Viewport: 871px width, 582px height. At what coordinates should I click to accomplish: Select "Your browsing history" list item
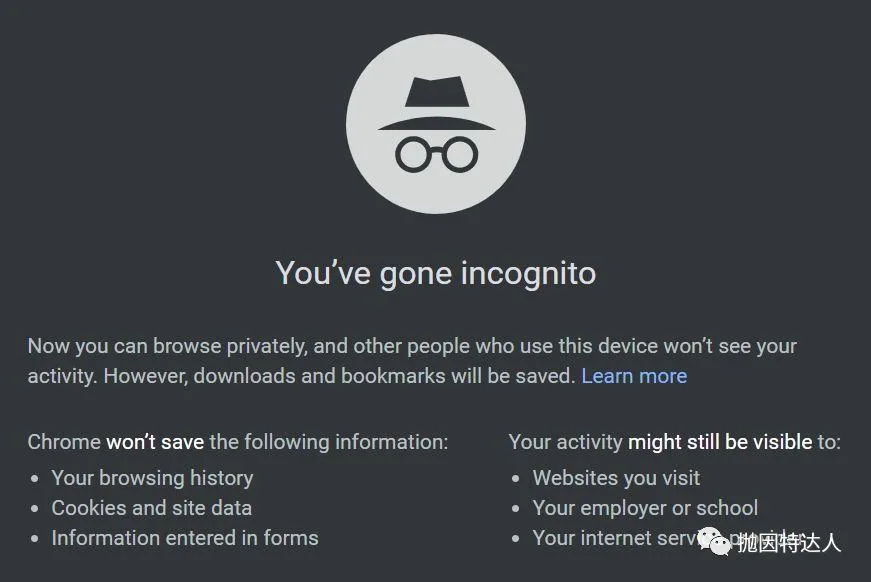152,478
